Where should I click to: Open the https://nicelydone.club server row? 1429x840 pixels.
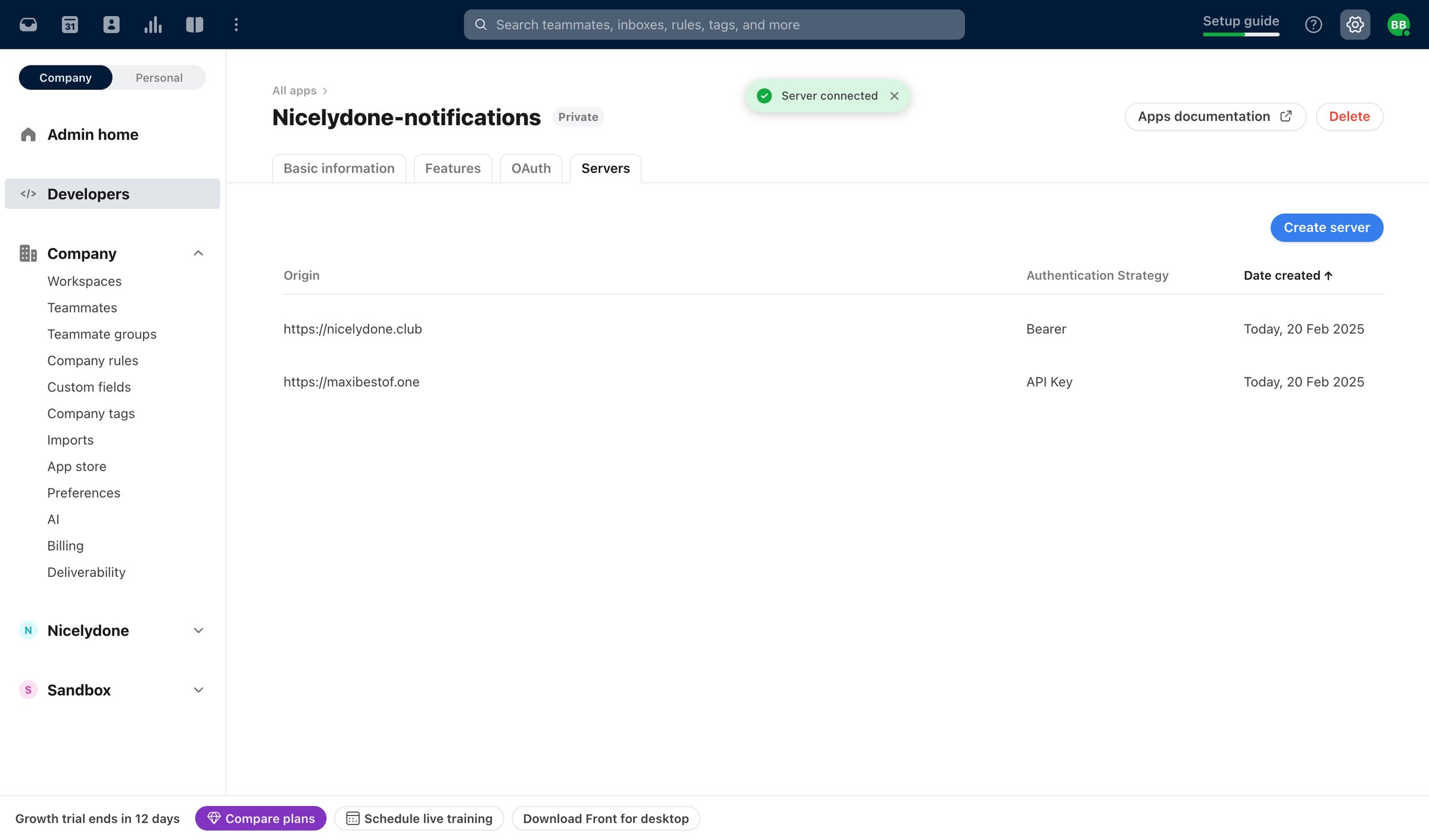pyautogui.click(x=833, y=329)
